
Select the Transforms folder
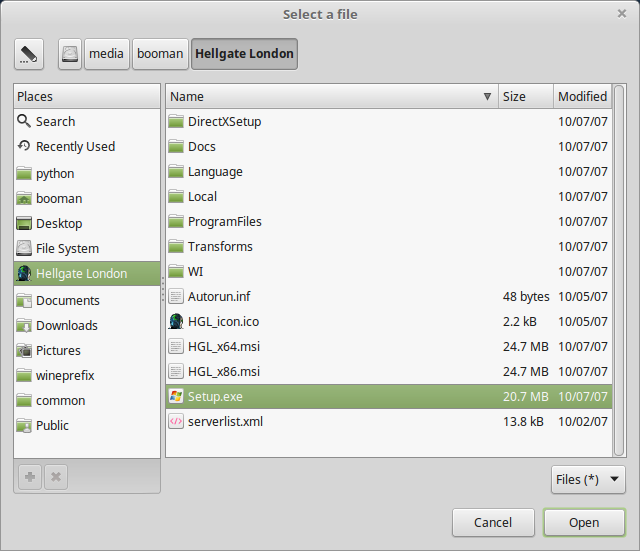[389, 246]
